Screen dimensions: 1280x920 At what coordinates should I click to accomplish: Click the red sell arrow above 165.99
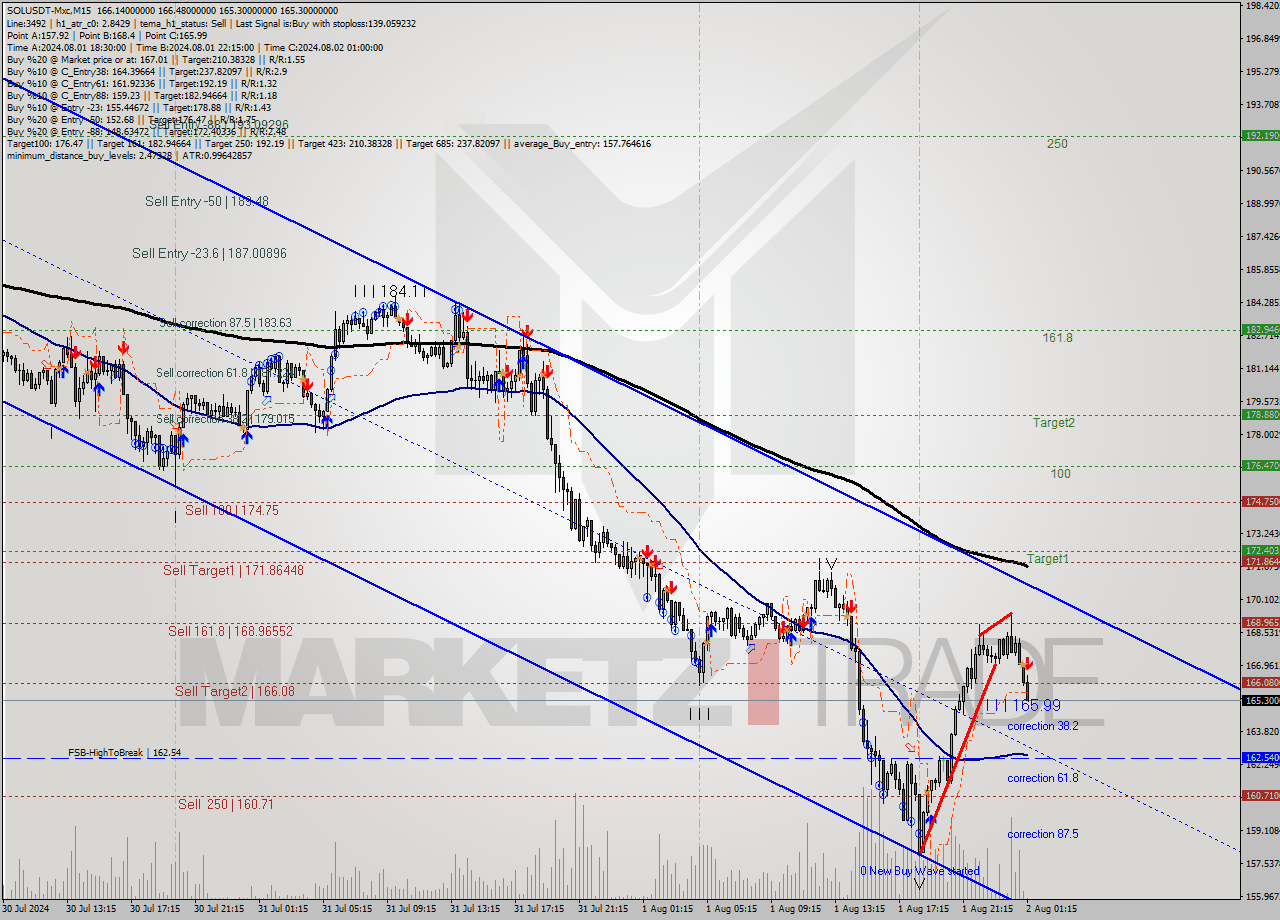[1028, 663]
